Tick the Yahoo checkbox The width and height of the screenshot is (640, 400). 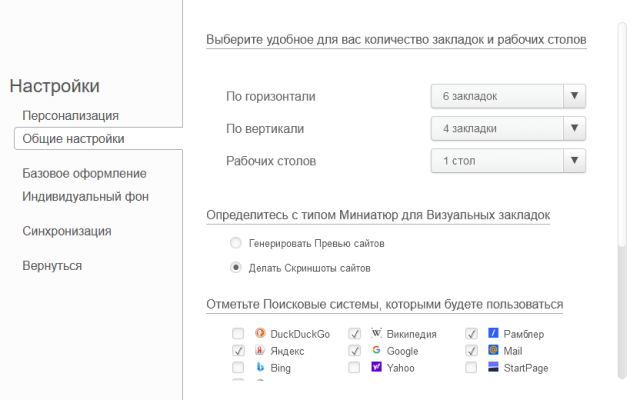click(x=354, y=368)
